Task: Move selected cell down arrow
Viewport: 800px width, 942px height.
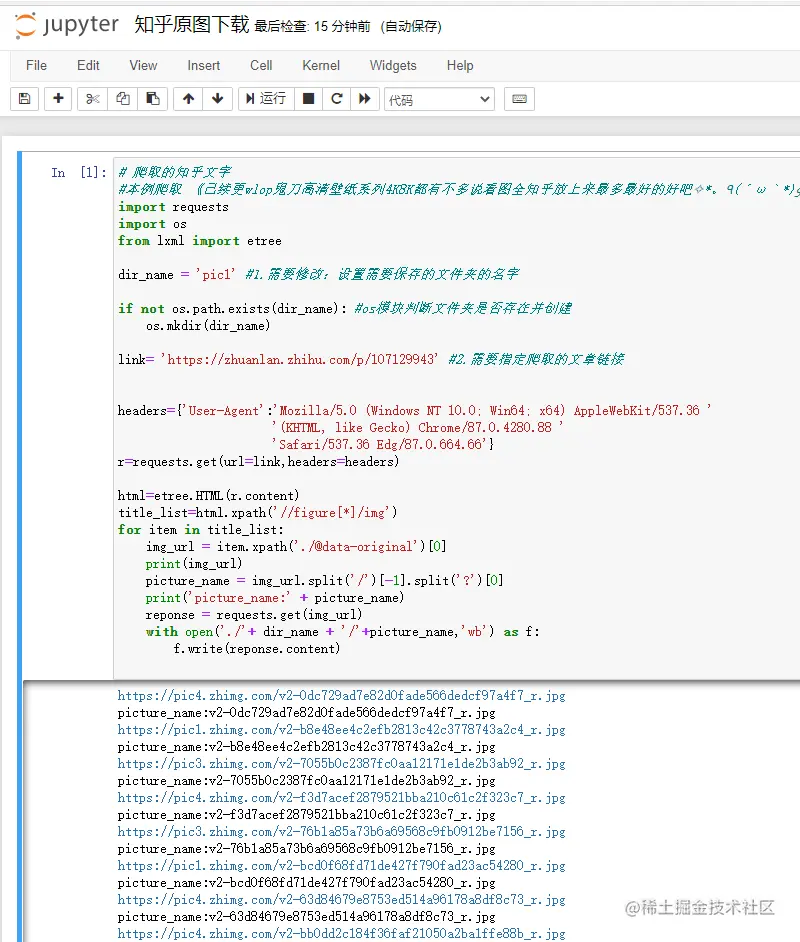Action: pyautogui.click(x=217, y=99)
